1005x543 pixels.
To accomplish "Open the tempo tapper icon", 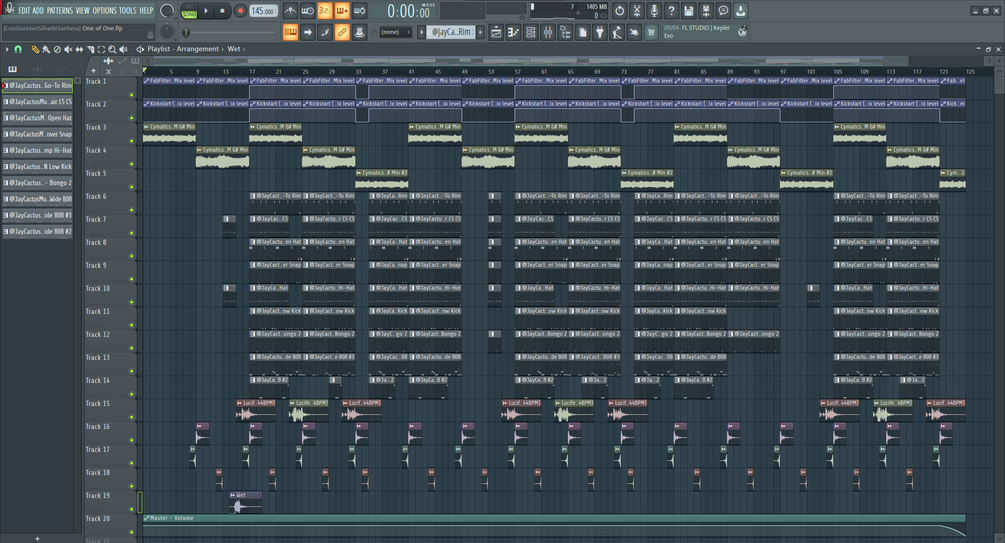I will (x=617, y=32).
